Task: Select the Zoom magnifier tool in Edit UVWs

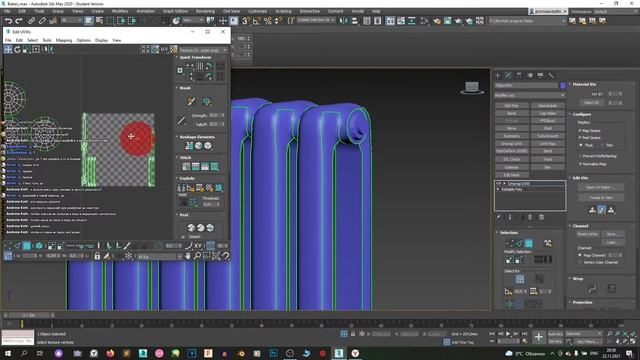Action: point(197,256)
